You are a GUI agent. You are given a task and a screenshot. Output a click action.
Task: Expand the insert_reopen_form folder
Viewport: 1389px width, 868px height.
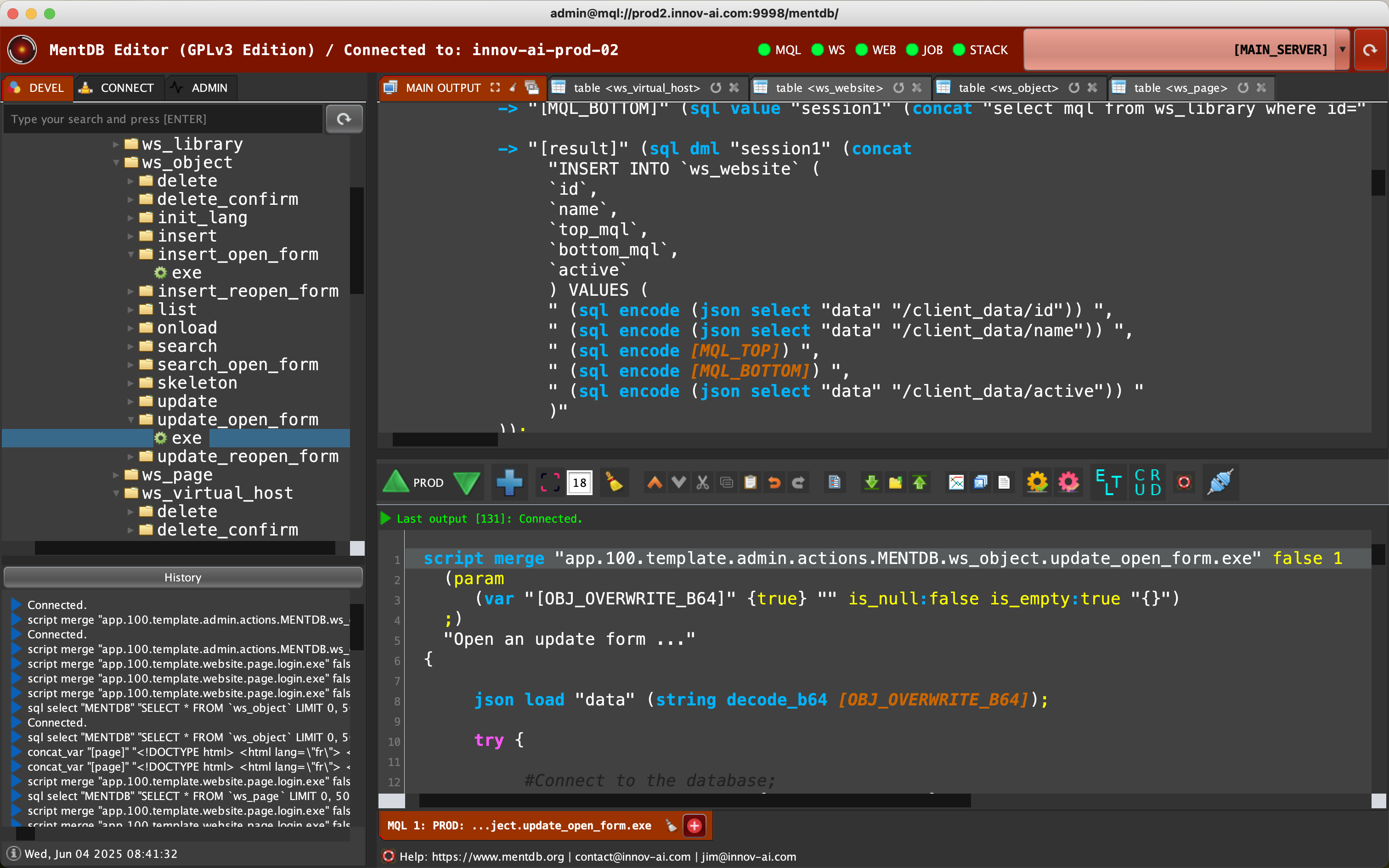[131, 291]
